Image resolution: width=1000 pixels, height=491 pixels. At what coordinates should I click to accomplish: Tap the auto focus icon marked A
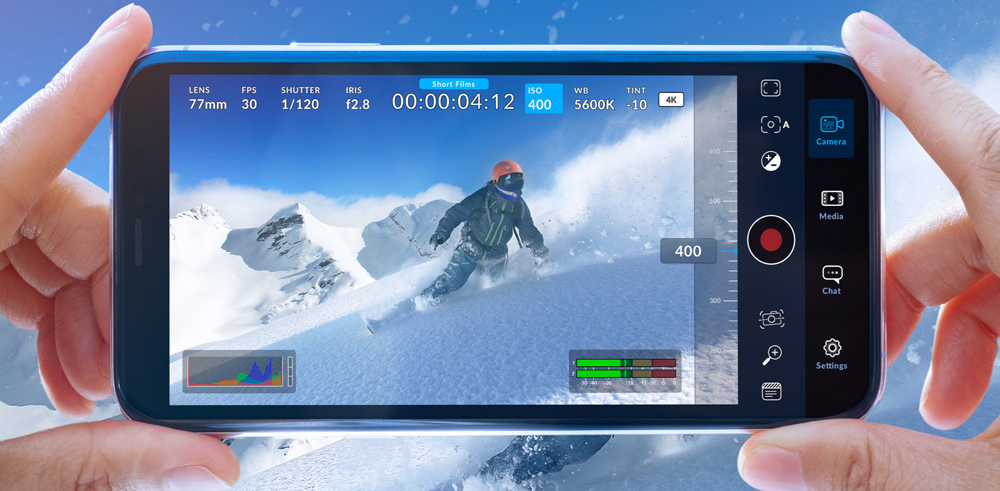(774, 124)
